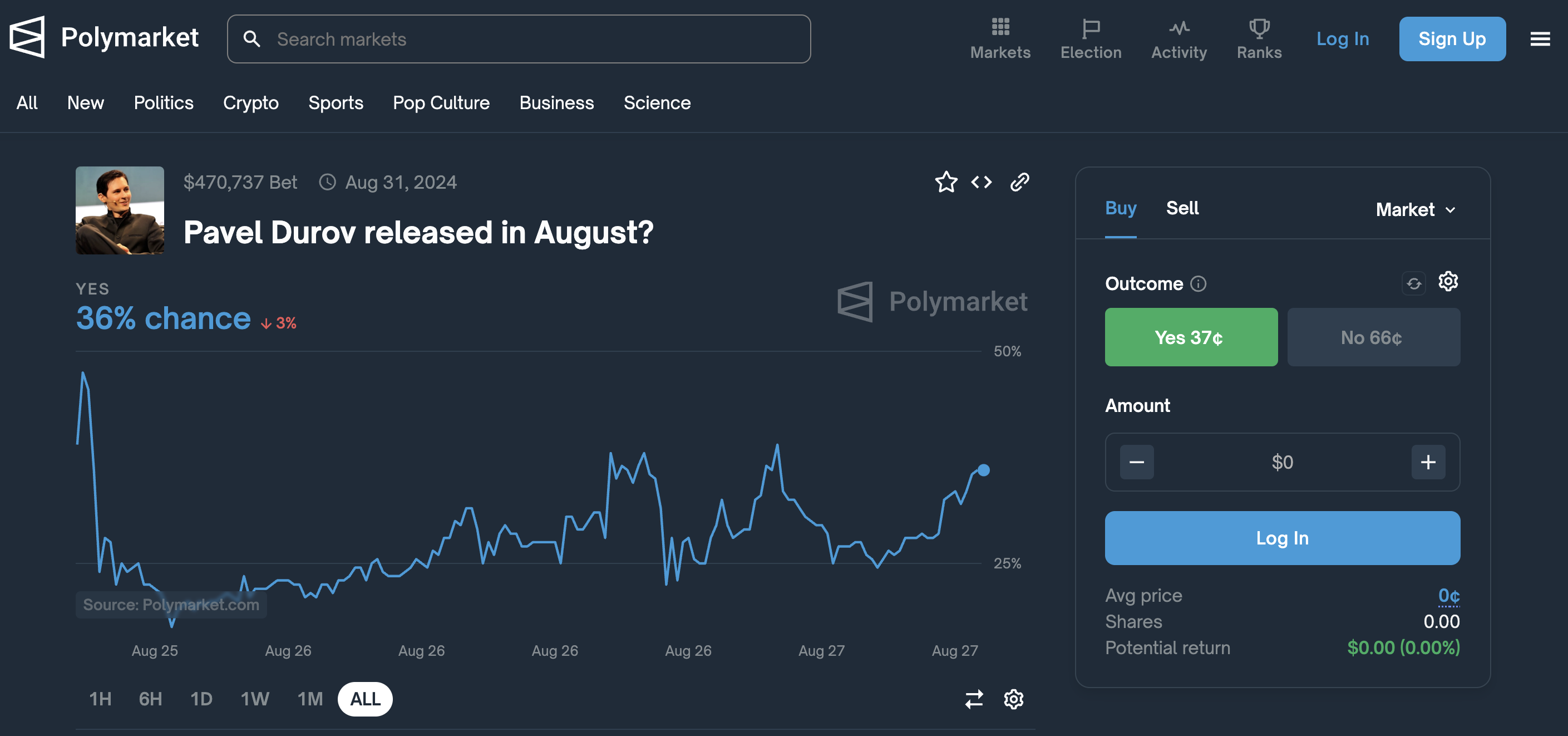Favorite this market with the star icon
Screen dimensions: 1568x736
(946, 182)
